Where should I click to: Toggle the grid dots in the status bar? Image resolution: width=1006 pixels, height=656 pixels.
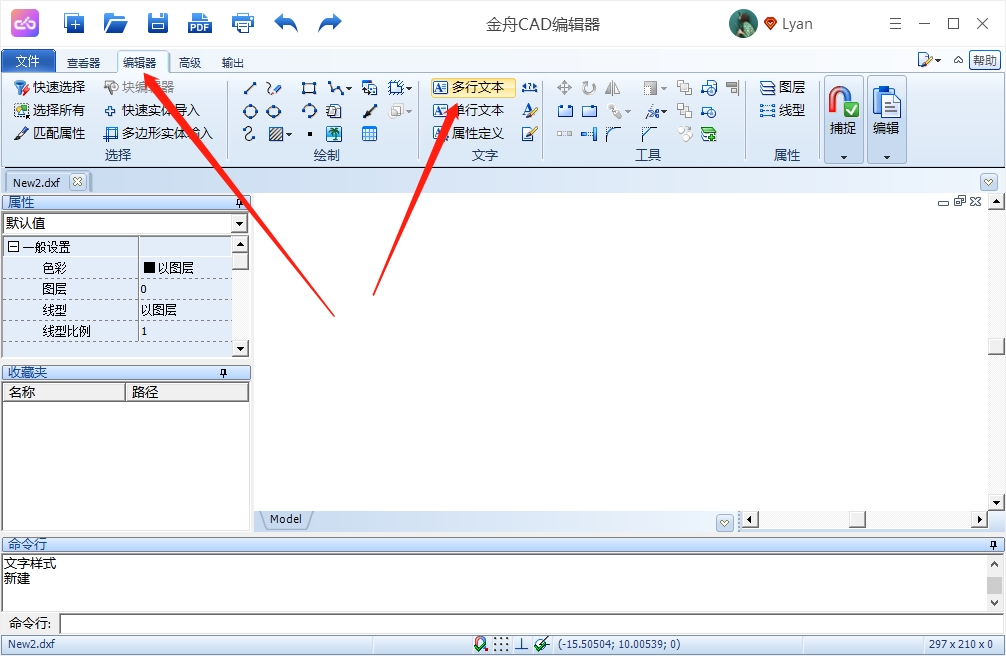(501, 644)
